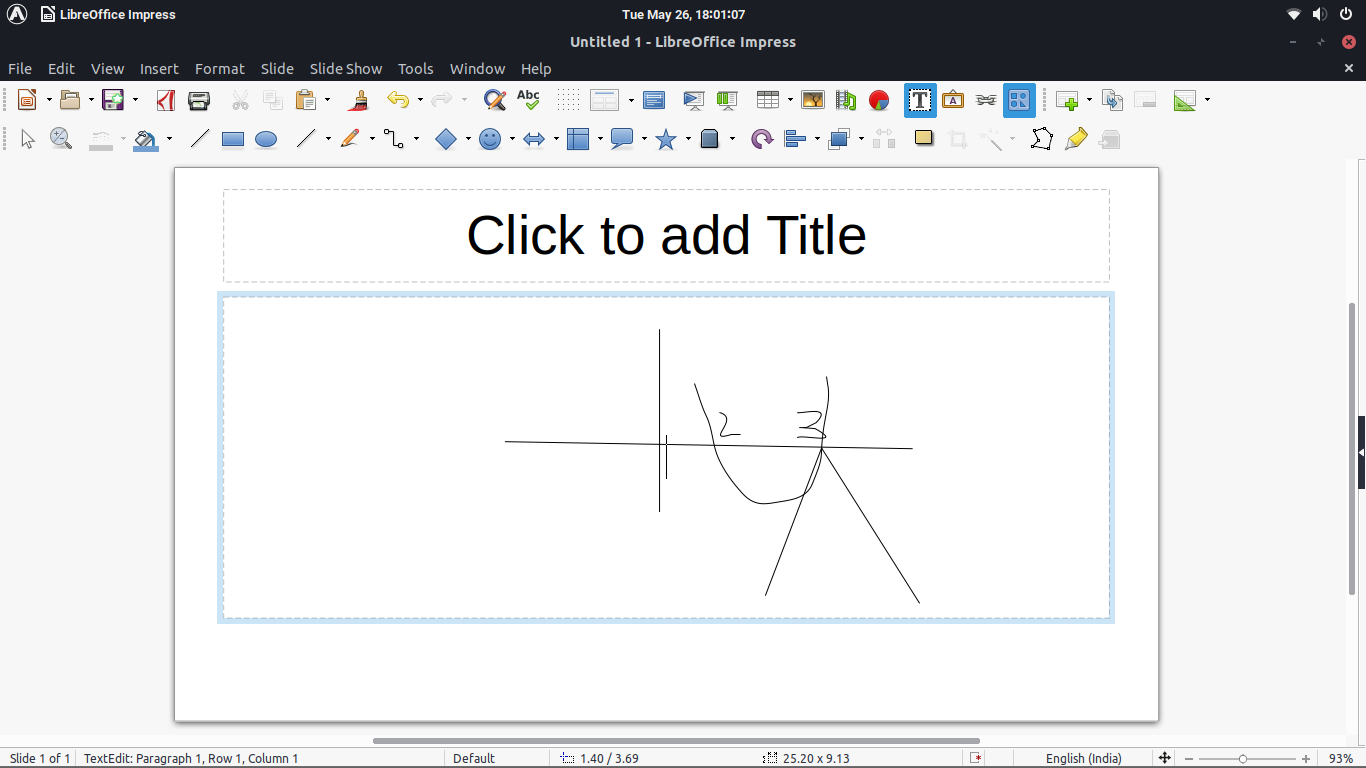Export the presentation directly as PDF
The width and height of the screenshot is (1366, 768).
pyautogui.click(x=166, y=100)
